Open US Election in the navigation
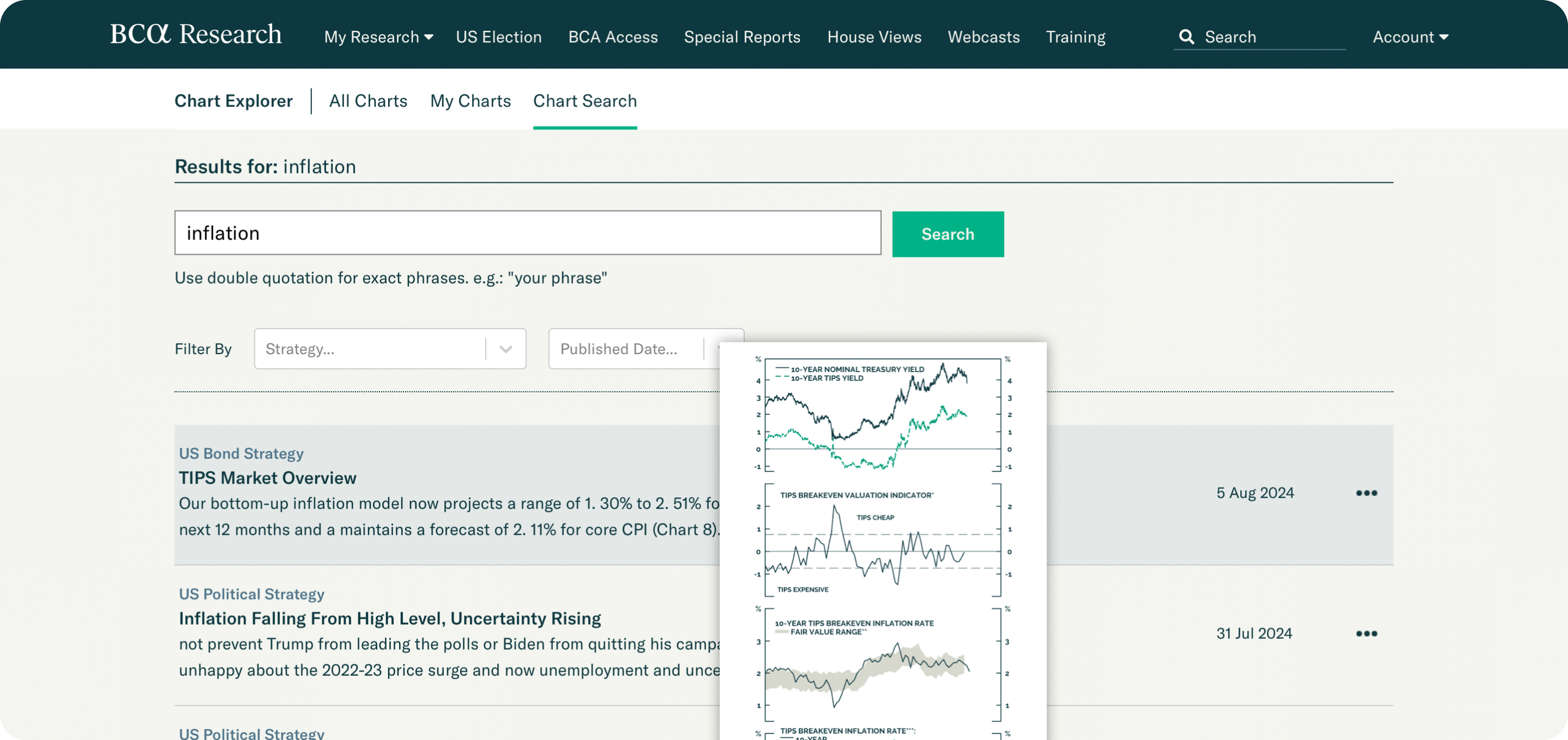1568x740 pixels. 498,37
